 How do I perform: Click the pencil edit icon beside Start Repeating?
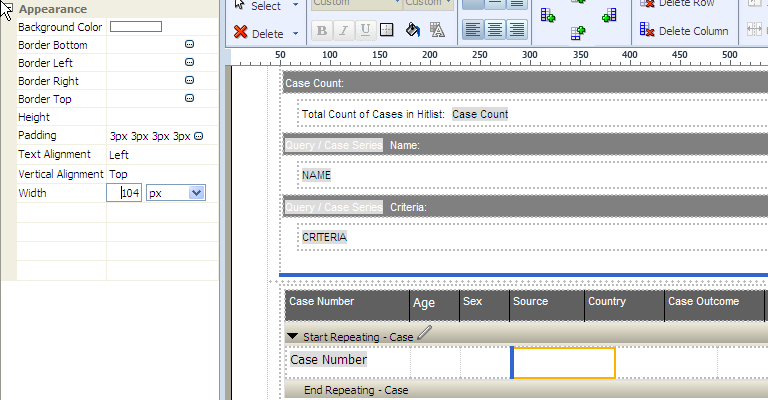pos(424,333)
